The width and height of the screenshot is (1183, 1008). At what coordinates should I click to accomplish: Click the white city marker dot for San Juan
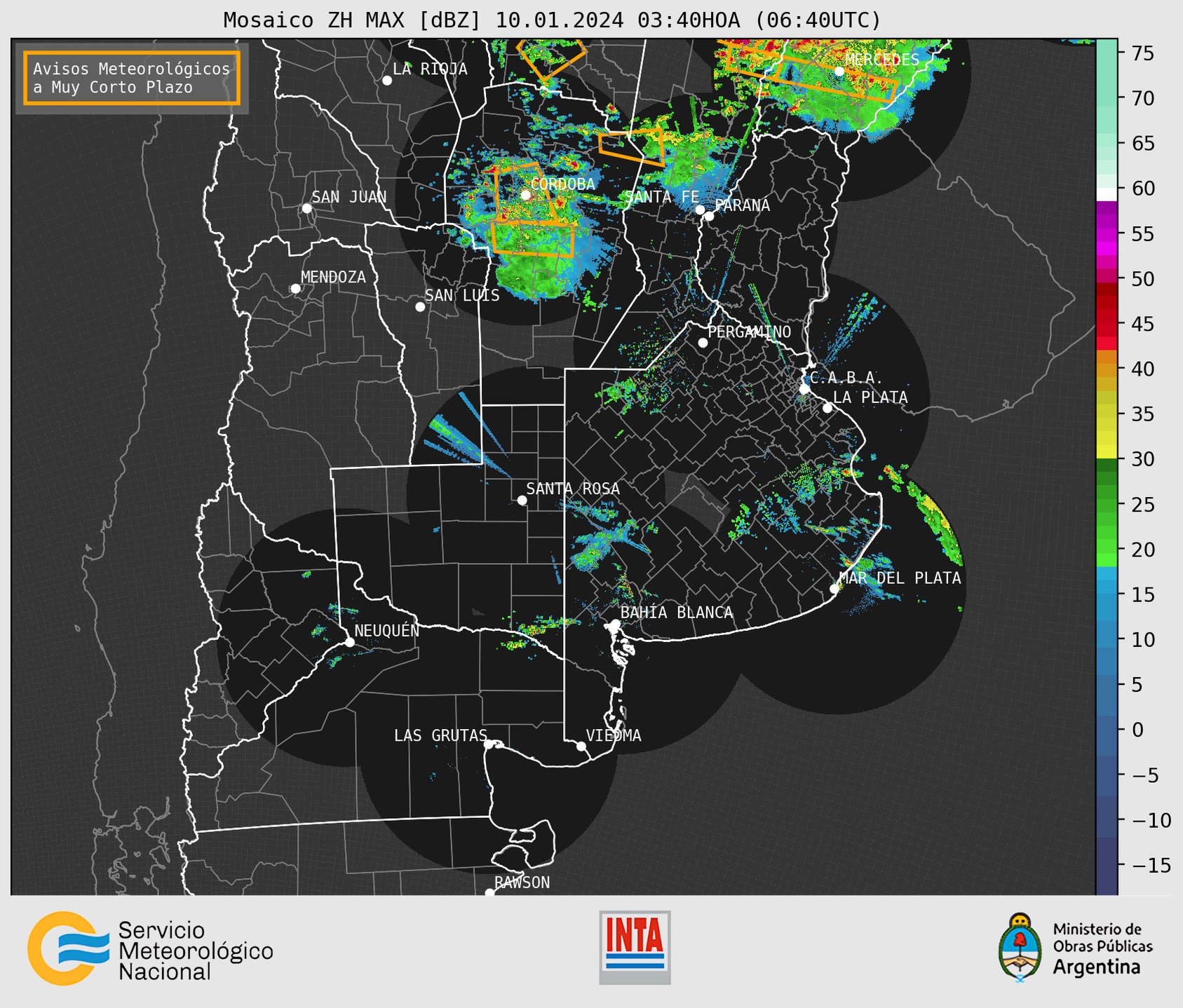tap(306, 208)
